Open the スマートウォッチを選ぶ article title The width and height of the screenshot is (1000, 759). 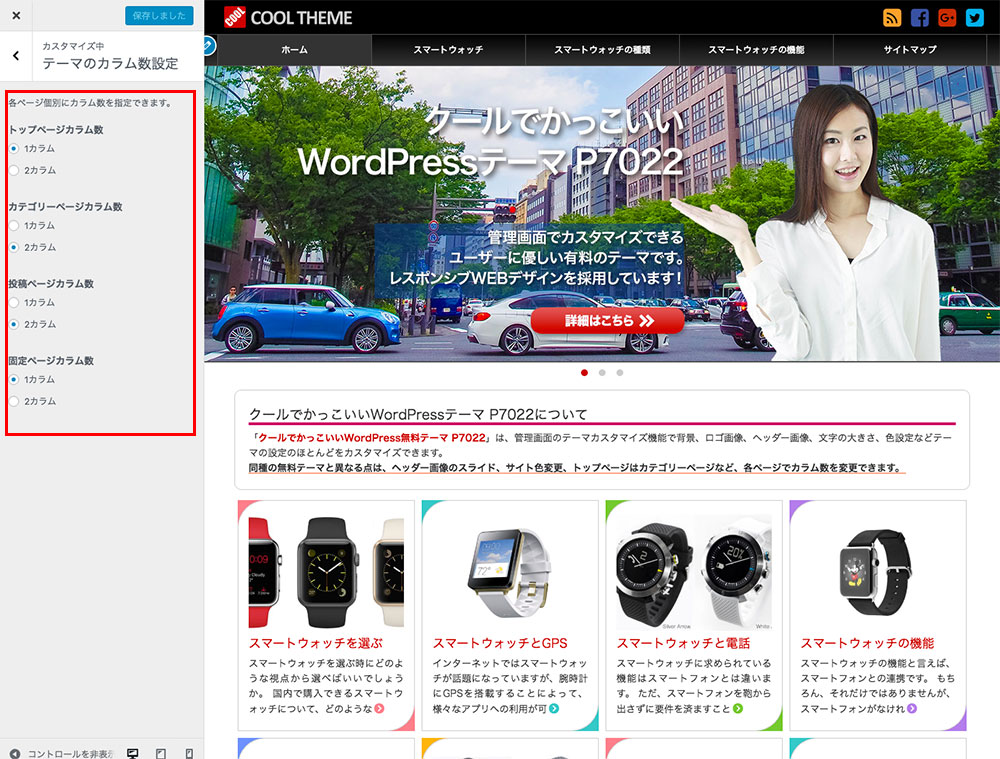316,643
